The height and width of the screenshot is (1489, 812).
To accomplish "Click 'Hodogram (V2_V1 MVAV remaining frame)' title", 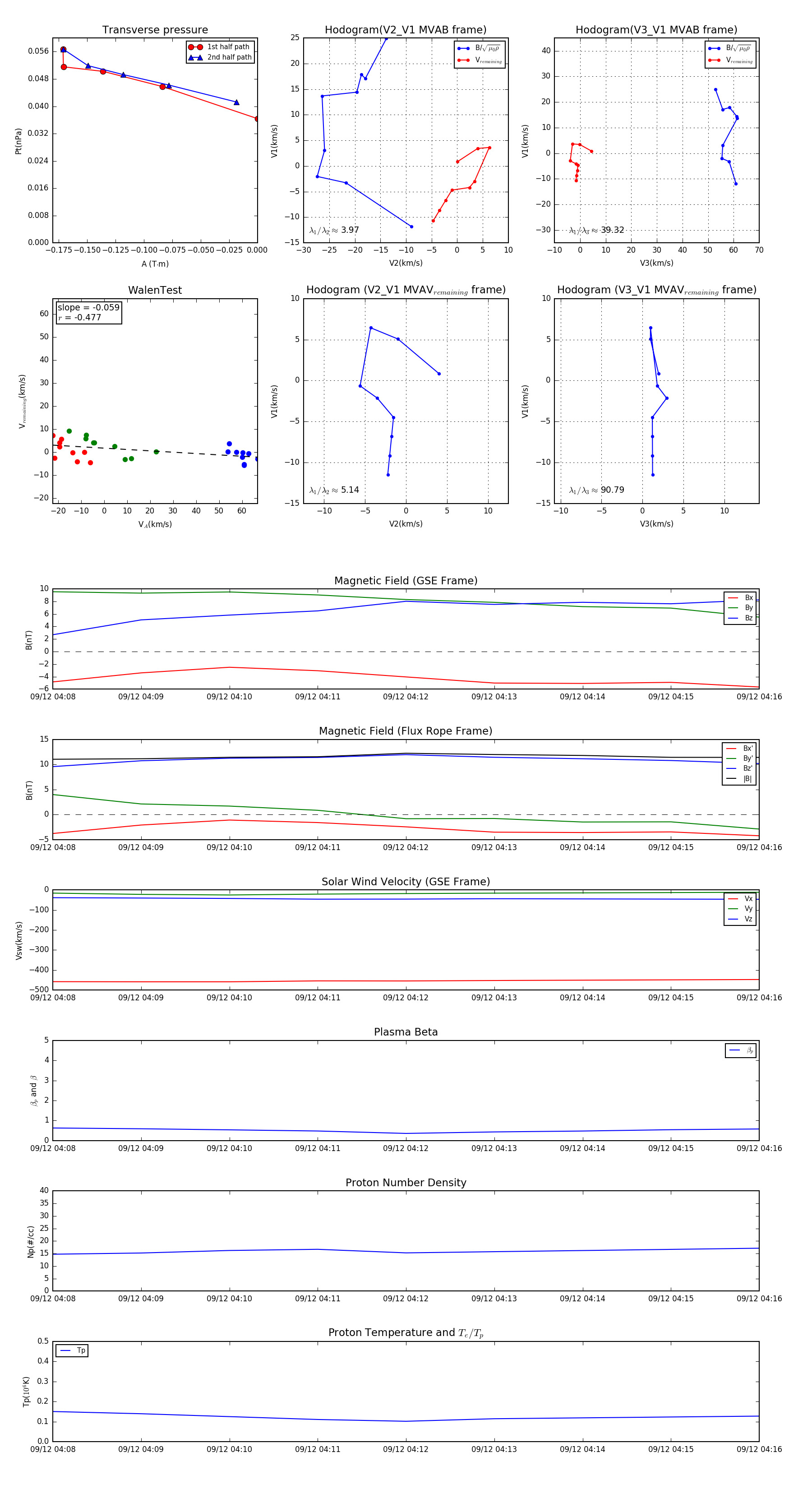I will (406, 290).
